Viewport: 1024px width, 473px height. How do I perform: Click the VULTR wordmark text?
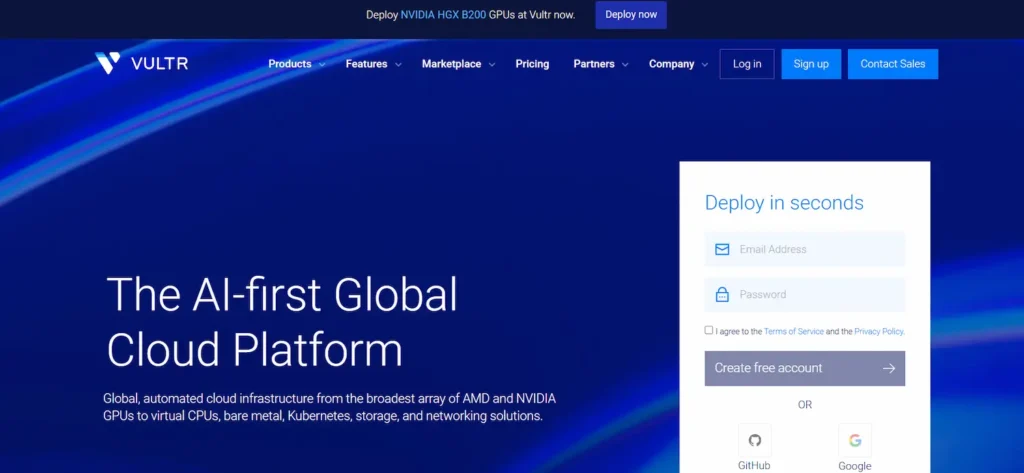[159, 64]
